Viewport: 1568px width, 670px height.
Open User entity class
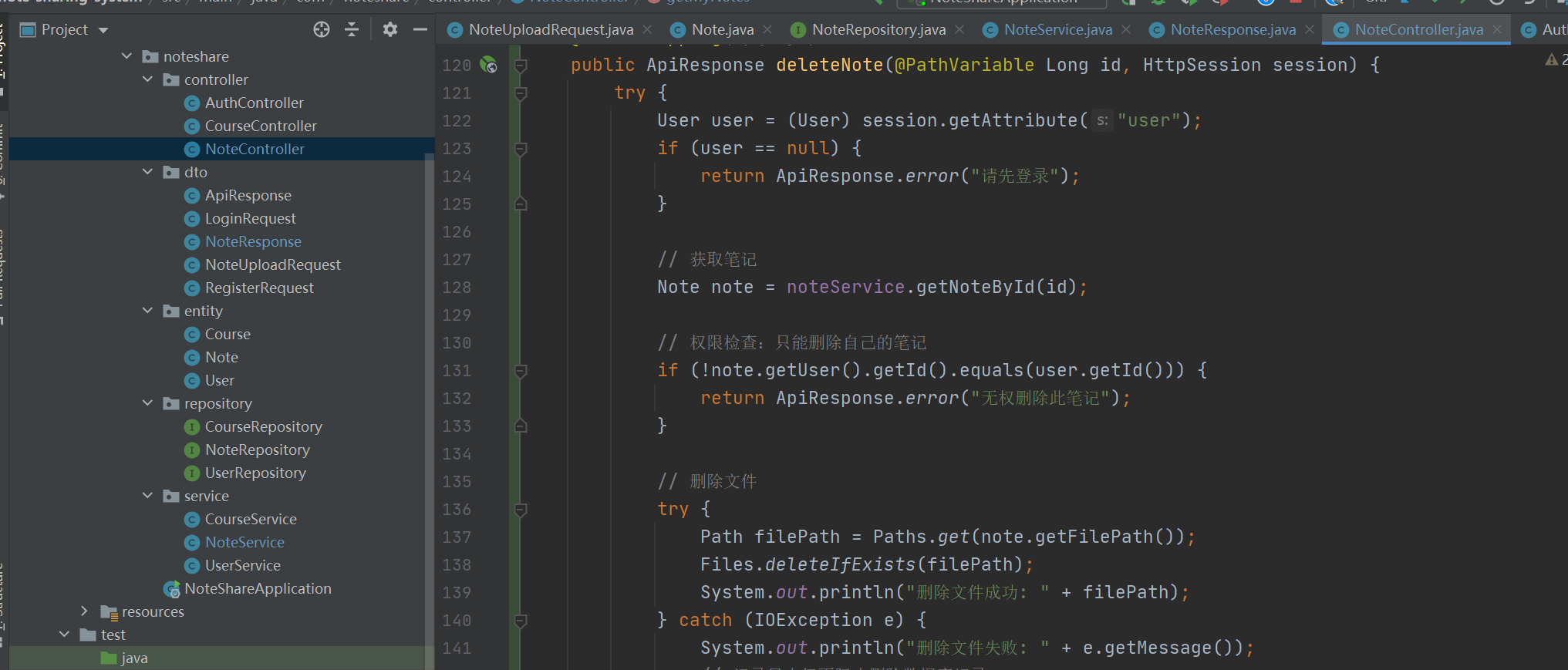[219, 380]
